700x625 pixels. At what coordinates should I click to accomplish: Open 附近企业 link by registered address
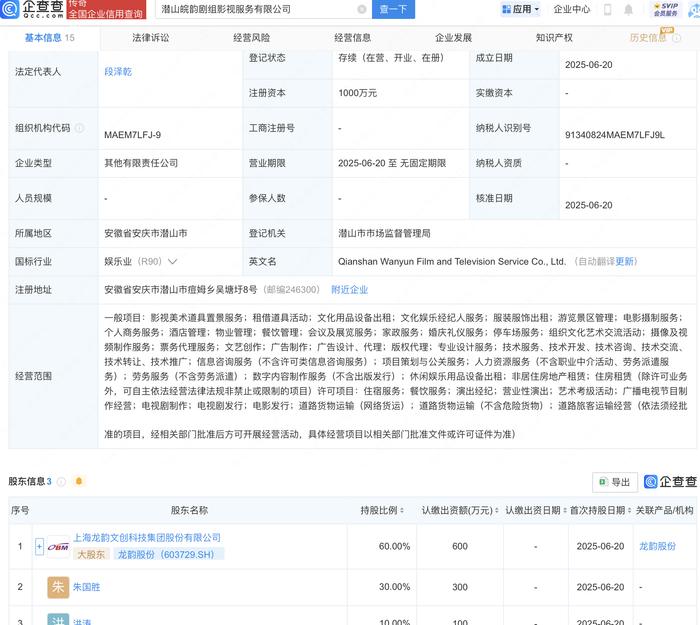pyautogui.click(x=350, y=290)
